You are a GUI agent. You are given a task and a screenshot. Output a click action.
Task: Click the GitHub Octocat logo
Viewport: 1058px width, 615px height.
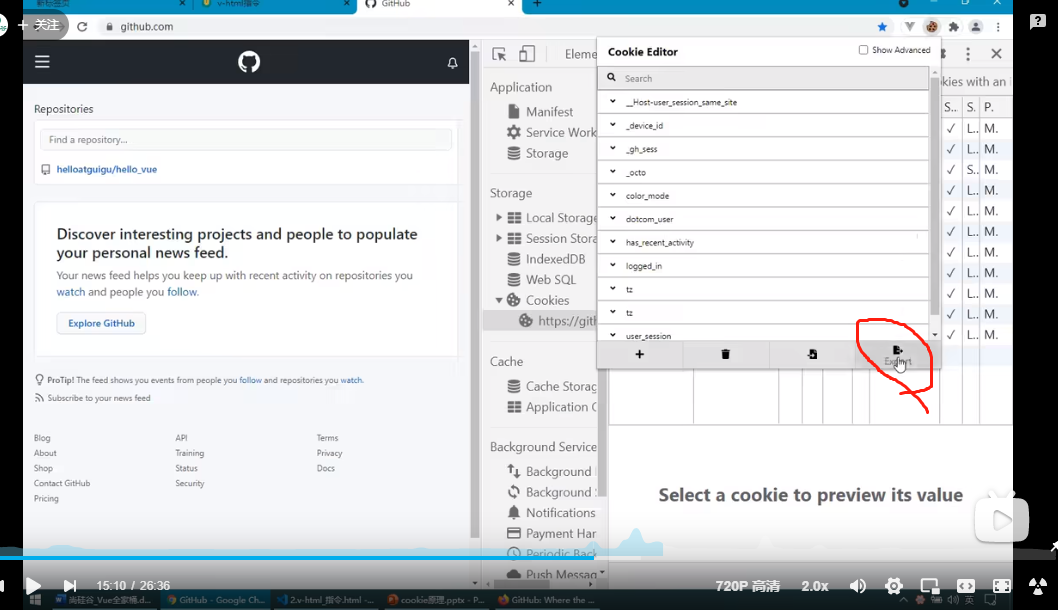pyautogui.click(x=249, y=61)
